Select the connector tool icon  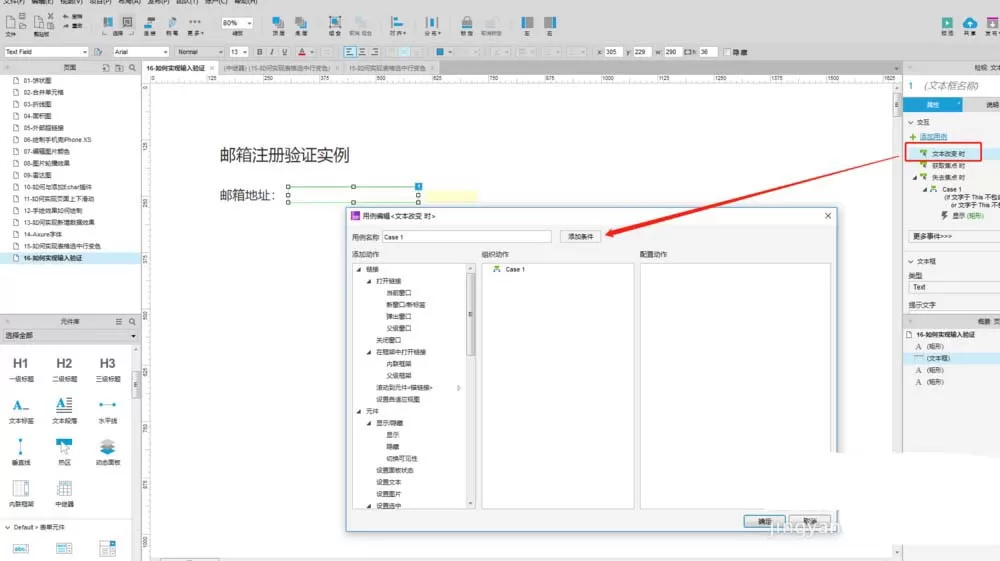(x=150, y=23)
